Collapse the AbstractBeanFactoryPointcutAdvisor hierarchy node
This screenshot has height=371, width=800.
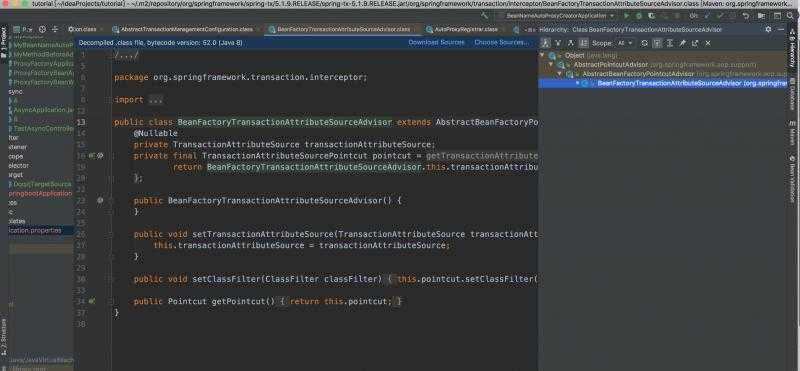pyautogui.click(x=560, y=74)
